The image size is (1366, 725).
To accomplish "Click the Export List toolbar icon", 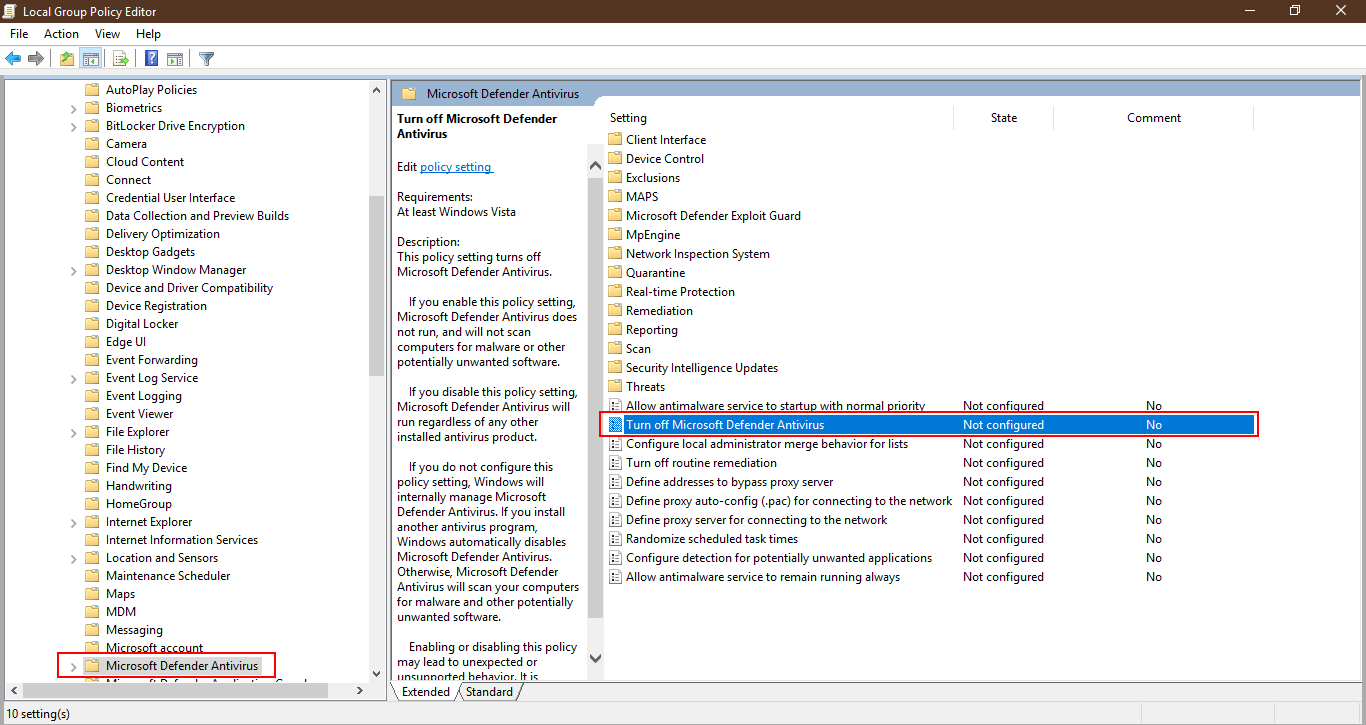I will coord(121,58).
